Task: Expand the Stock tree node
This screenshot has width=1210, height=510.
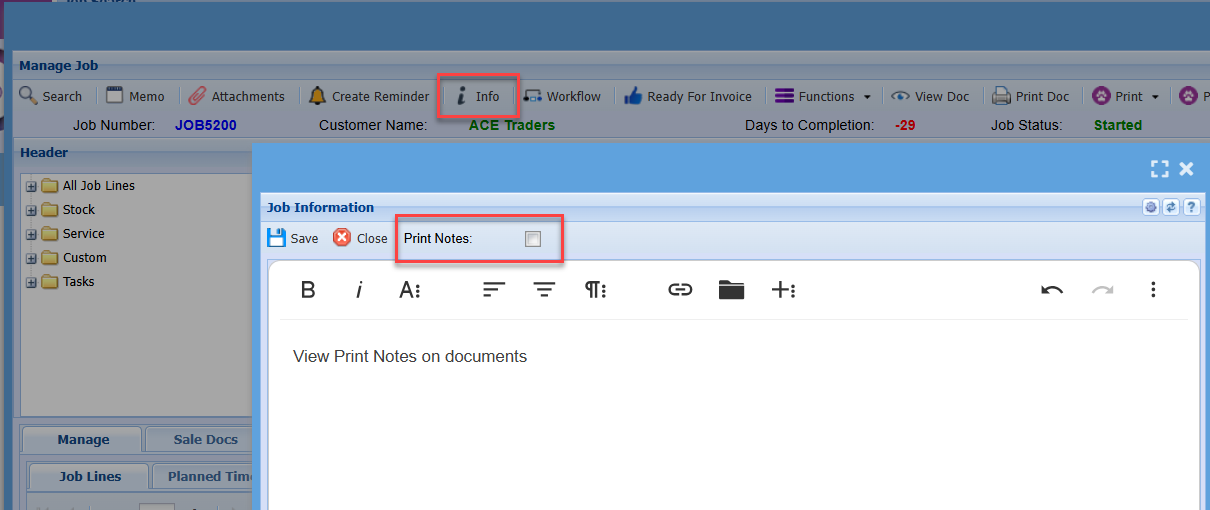Action: pyautogui.click(x=31, y=209)
